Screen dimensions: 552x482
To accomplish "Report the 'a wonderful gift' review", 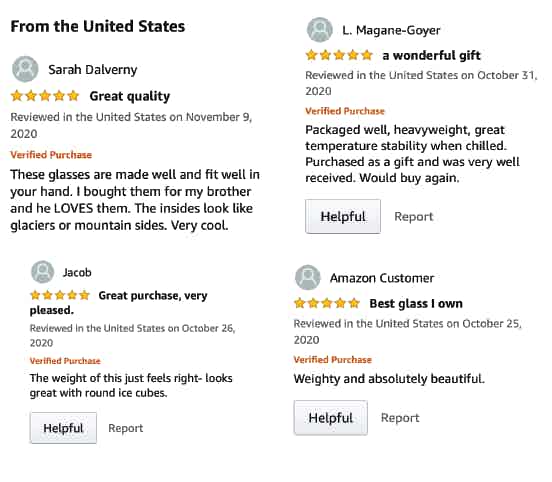I will tap(414, 216).
